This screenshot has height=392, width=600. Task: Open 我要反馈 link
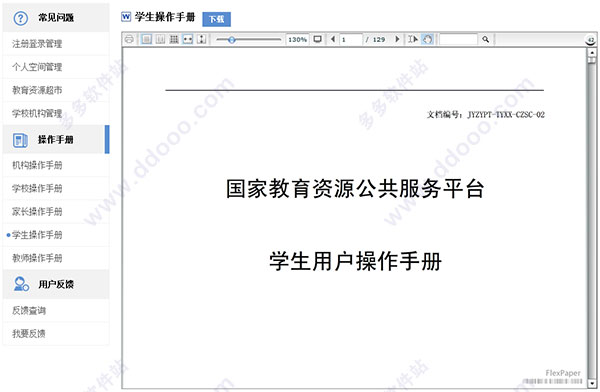(29, 333)
